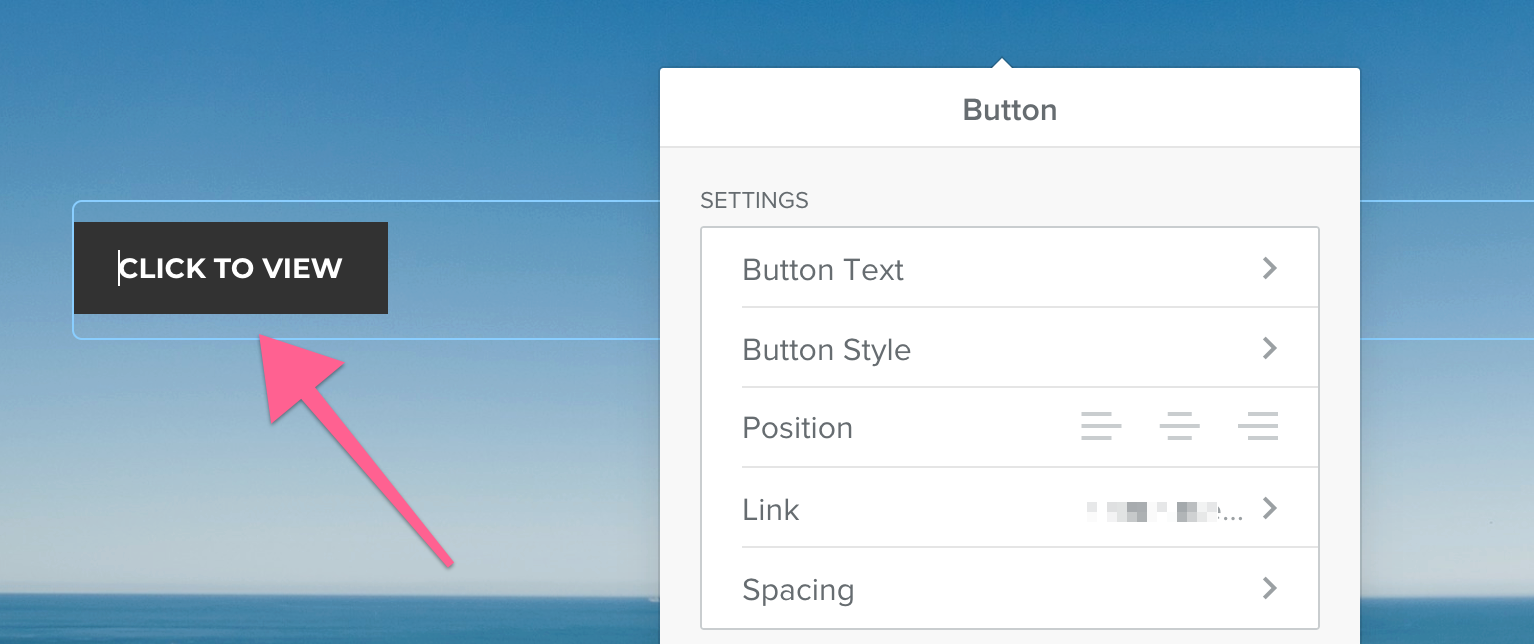Open the Link settings row
This screenshot has height=644, width=1534.
tap(1010, 508)
